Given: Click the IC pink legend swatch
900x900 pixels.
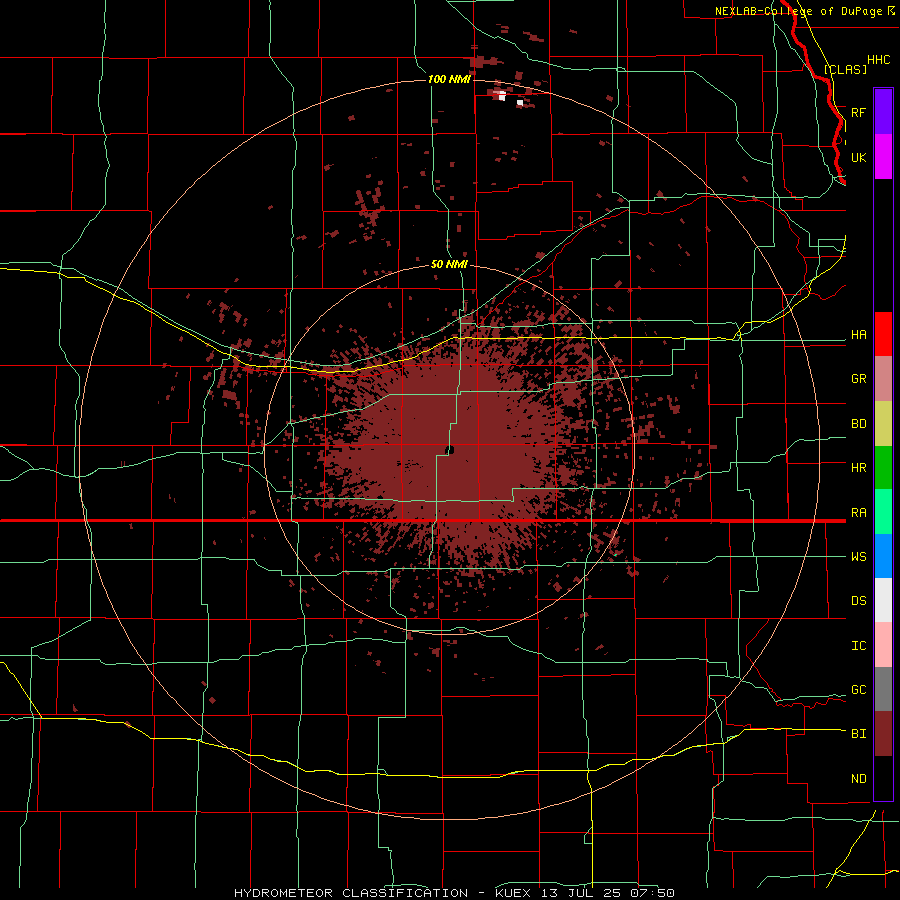Looking at the screenshot, I should click(x=883, y=645).
